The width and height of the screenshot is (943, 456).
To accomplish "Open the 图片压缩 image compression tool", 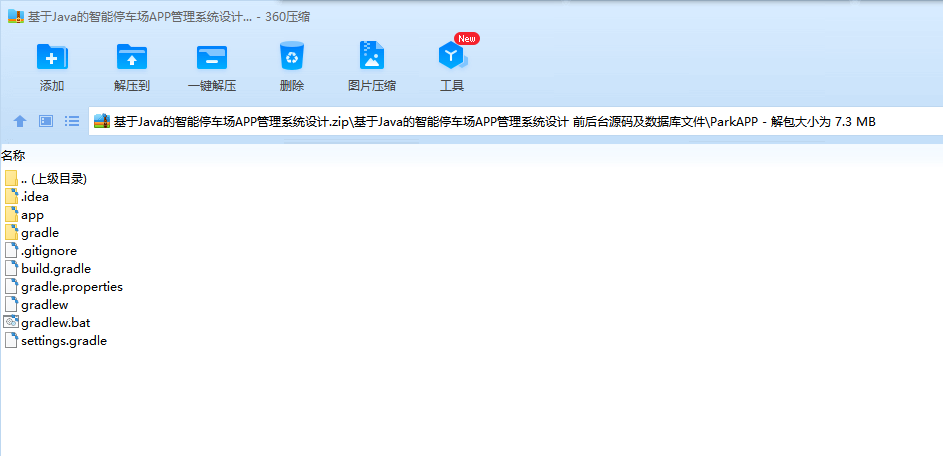I will 372,55.
